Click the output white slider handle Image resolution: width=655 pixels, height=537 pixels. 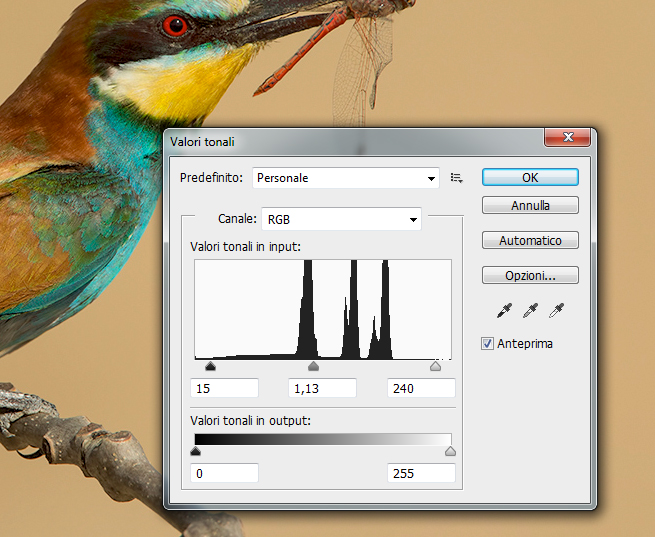[x=450, y=451]
